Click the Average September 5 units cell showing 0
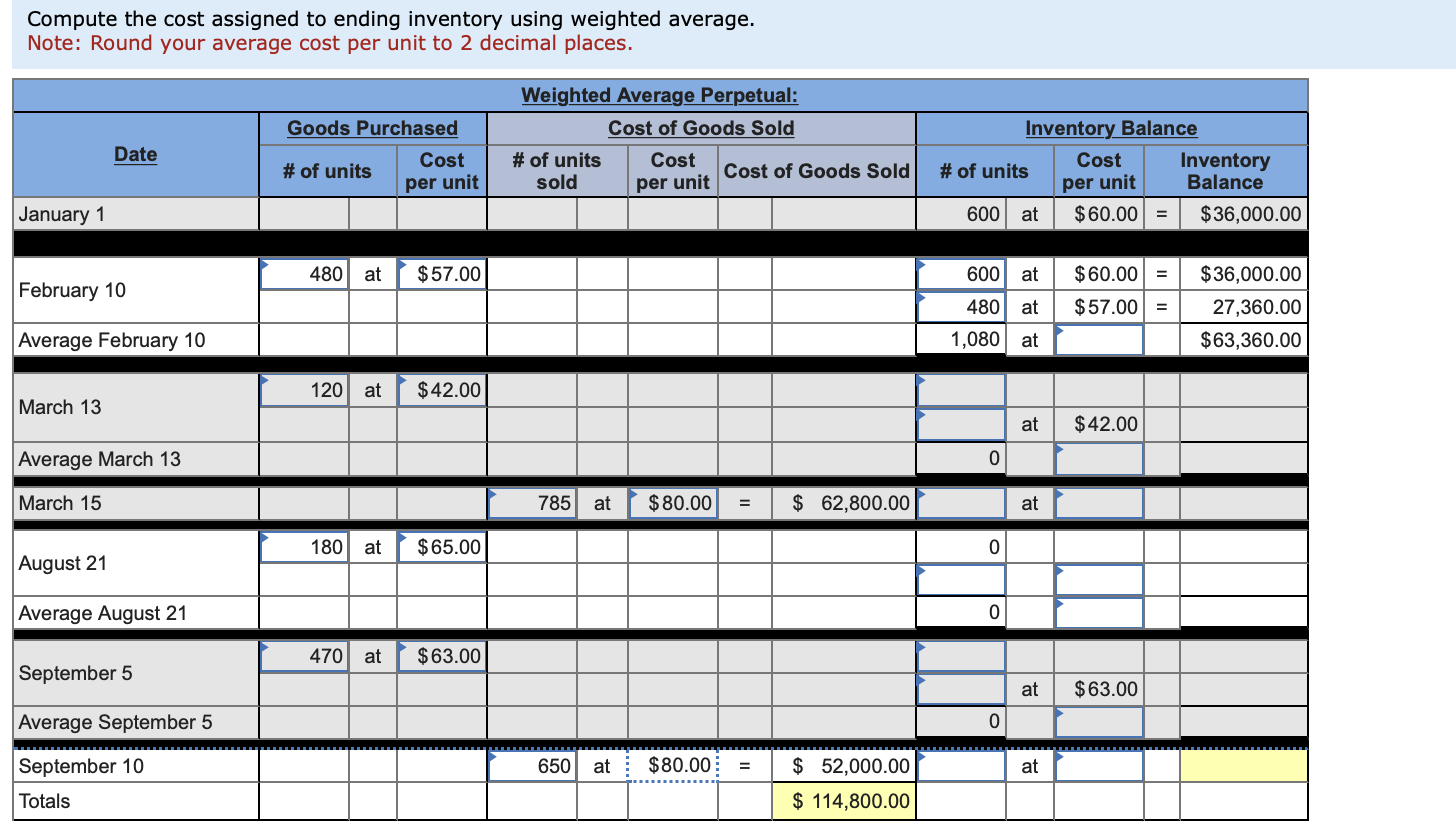 tap(961, 721)
